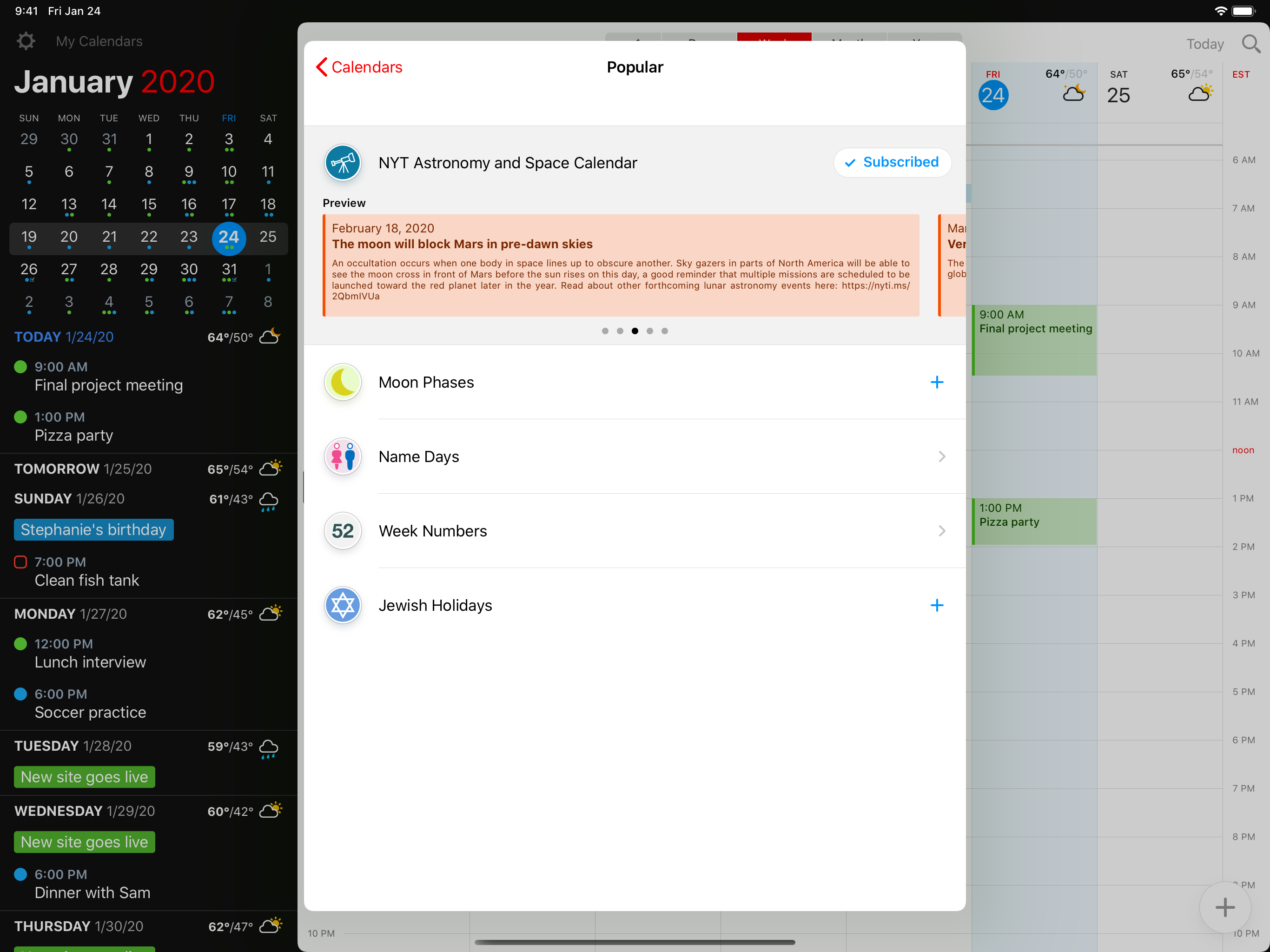Select the fourth preview page dot
Screen dimensions: 1270x952
[649, 331]
